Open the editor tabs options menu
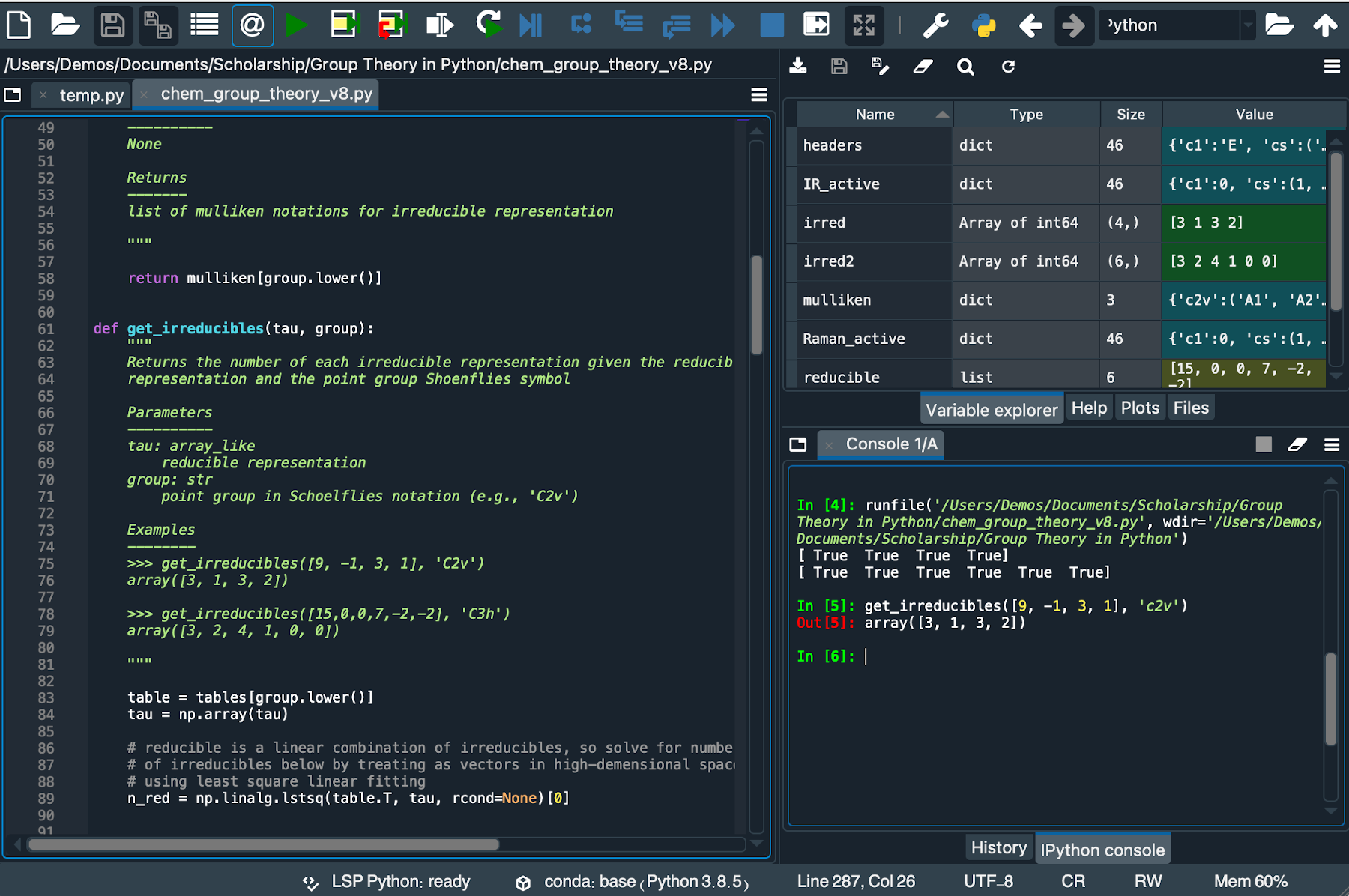The width and height of the screenshot is (1349, 896). coord(758,94)
